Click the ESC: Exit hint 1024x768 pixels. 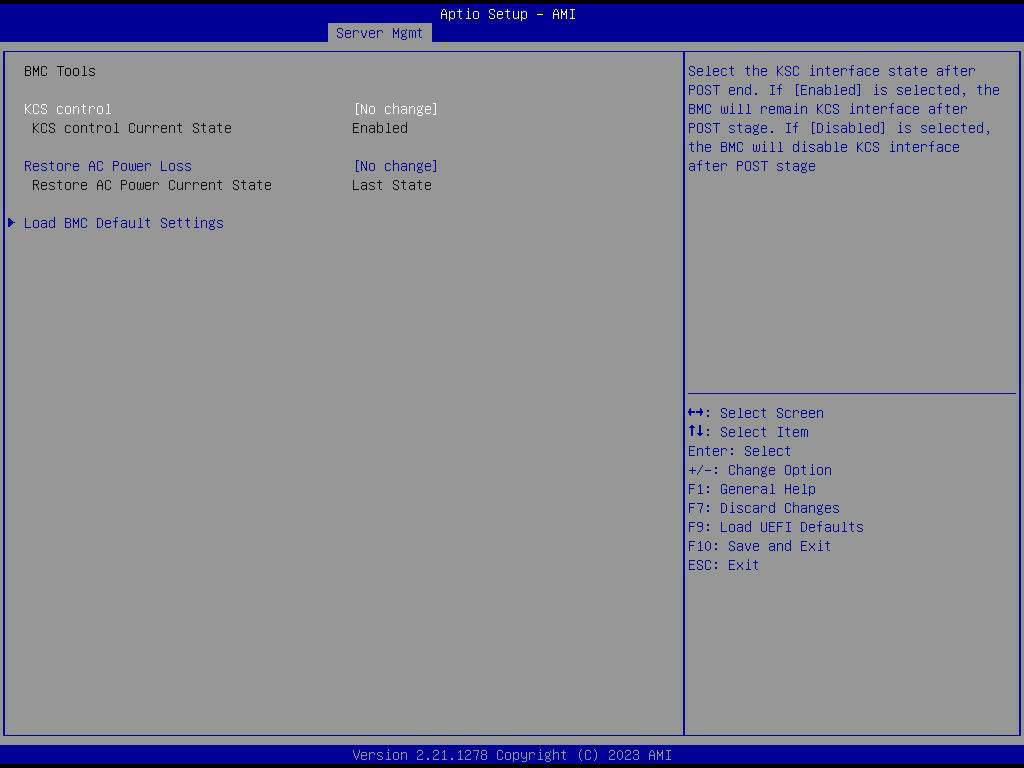pos(723,565)
